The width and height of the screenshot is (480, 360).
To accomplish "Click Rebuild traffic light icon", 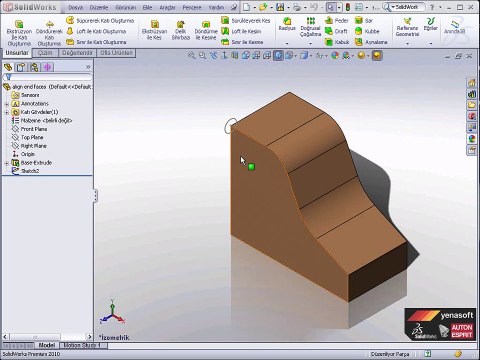I will 348,7.
